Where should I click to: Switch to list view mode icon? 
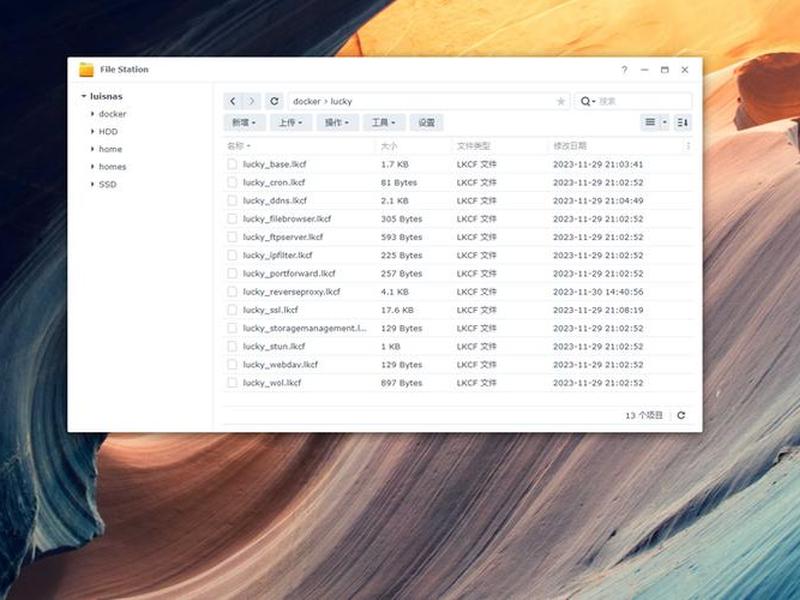pos(650,122)
